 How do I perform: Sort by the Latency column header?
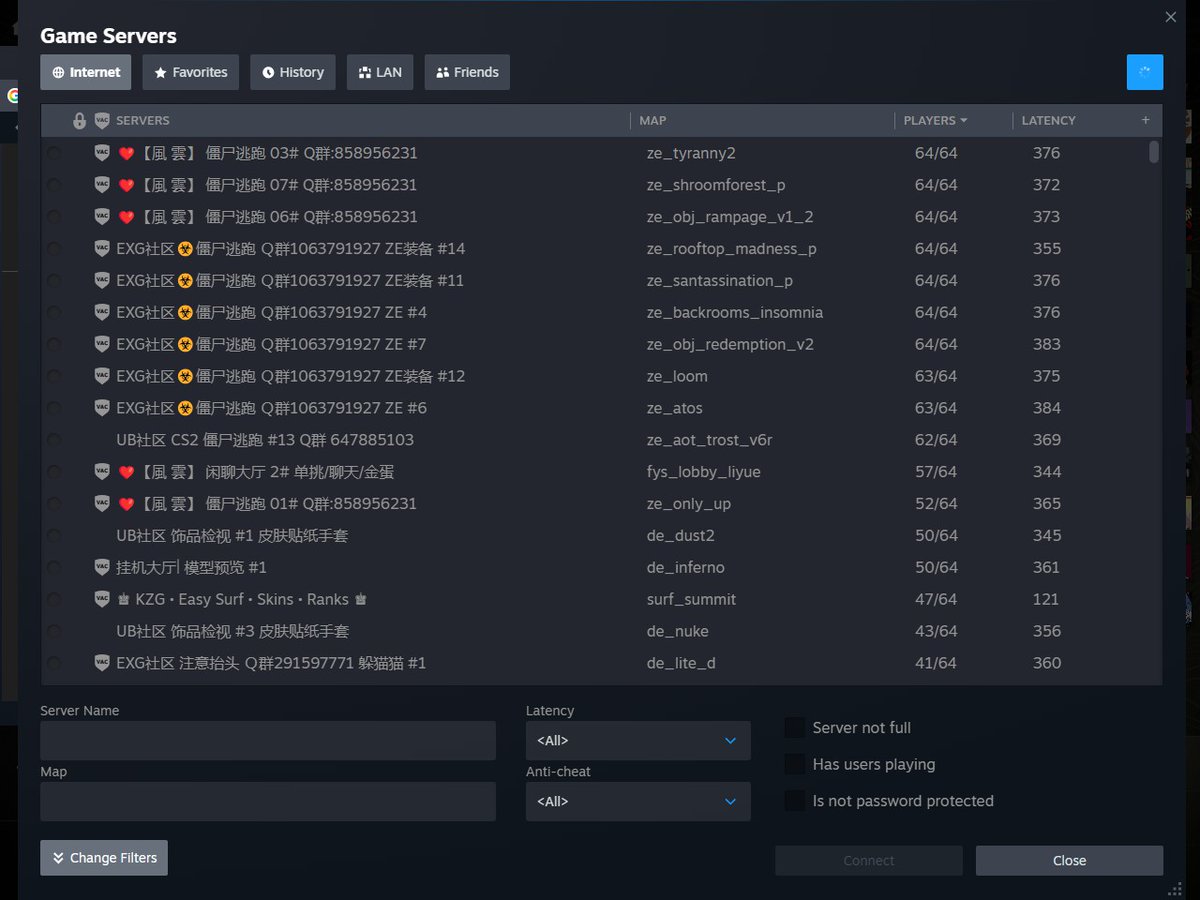click(1048, 120)
